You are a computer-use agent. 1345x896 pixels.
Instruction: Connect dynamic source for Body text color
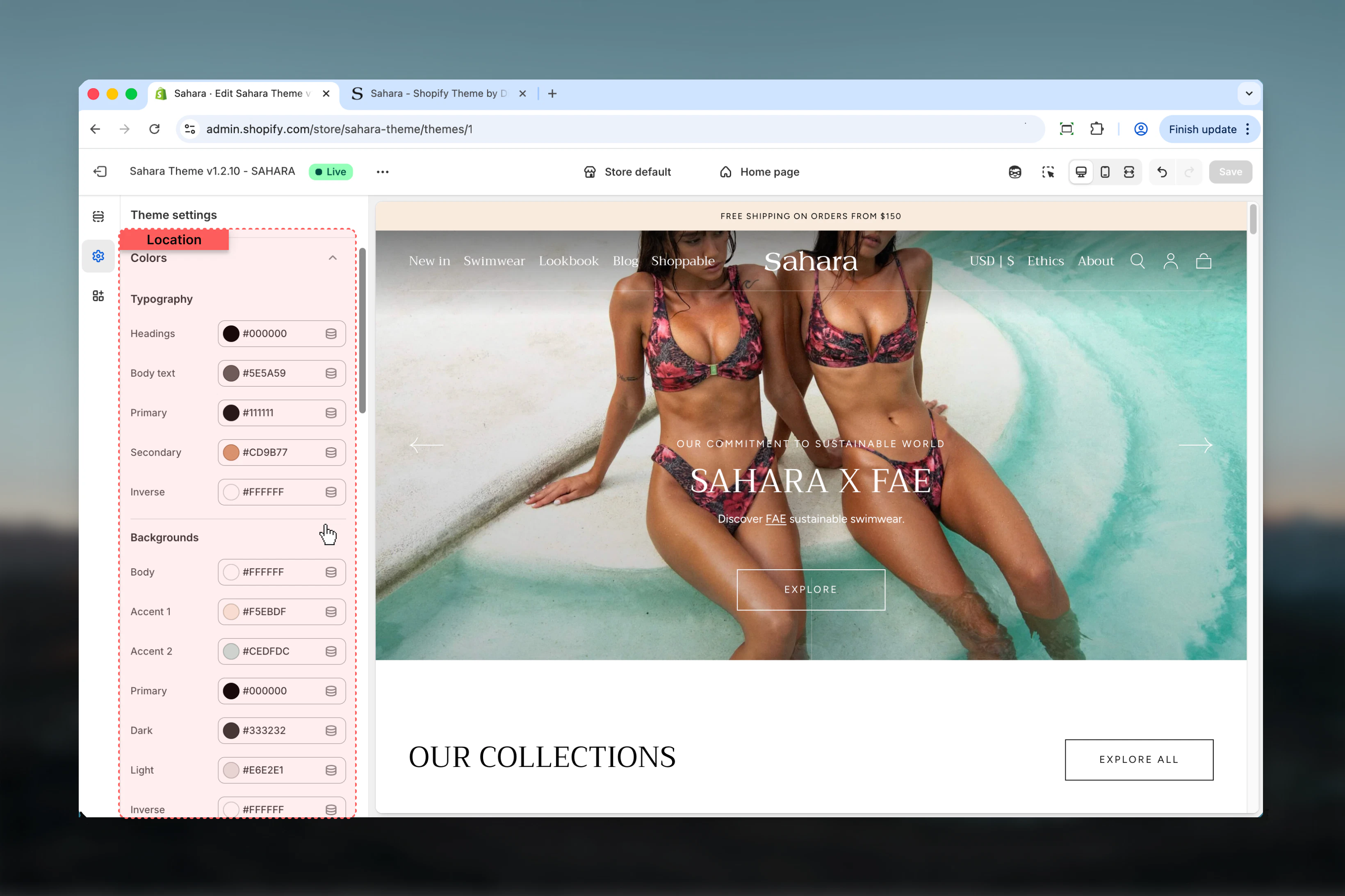tap(331, 373)
